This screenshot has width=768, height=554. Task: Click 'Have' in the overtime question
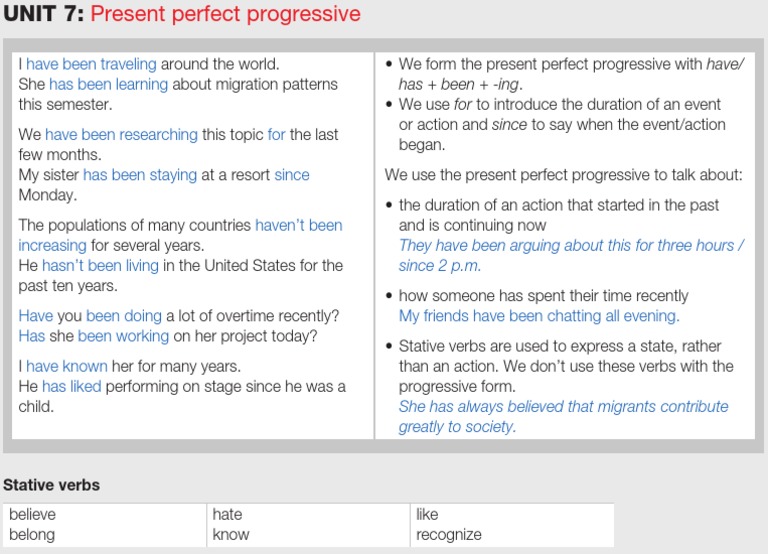(x=36, y=316)
